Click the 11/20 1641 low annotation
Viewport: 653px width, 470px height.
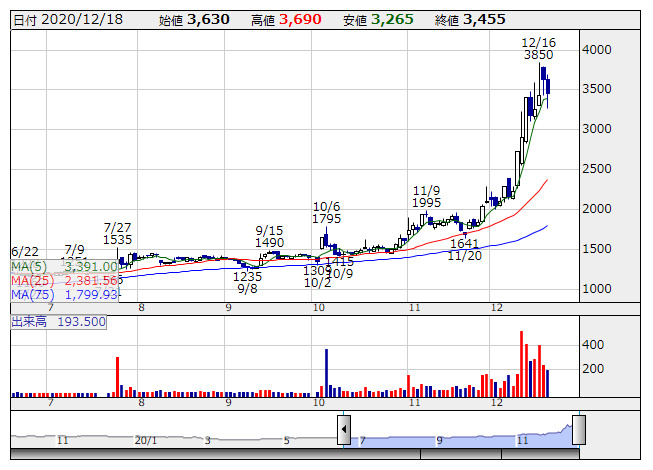pos(464,250)
